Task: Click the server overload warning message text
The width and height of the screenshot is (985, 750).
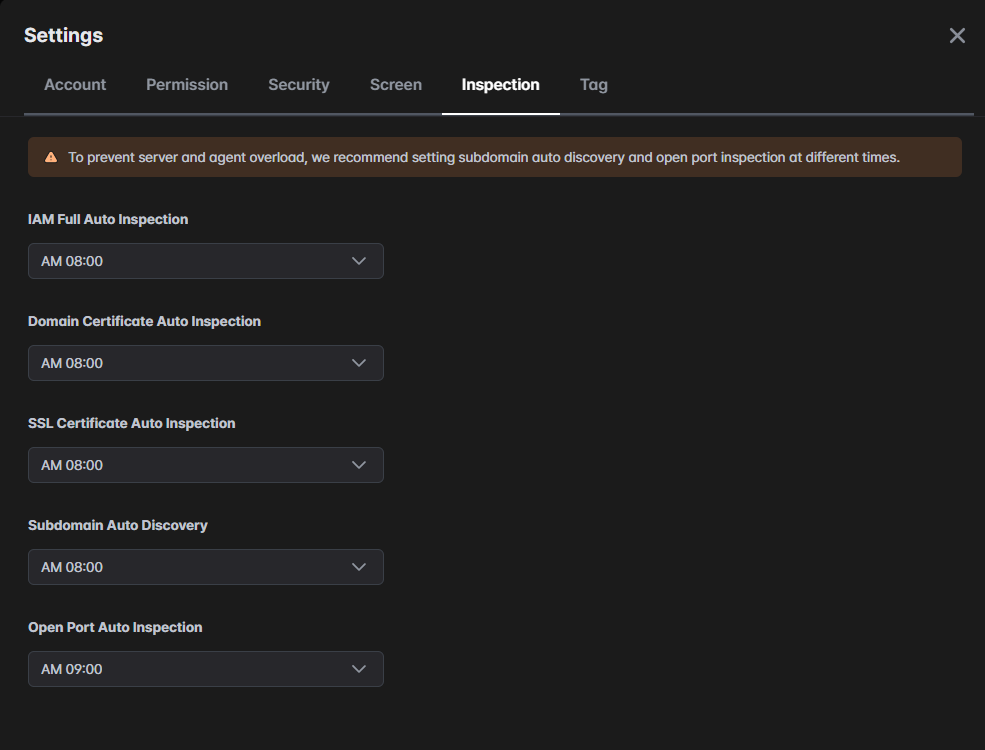Action: point(484,158)
